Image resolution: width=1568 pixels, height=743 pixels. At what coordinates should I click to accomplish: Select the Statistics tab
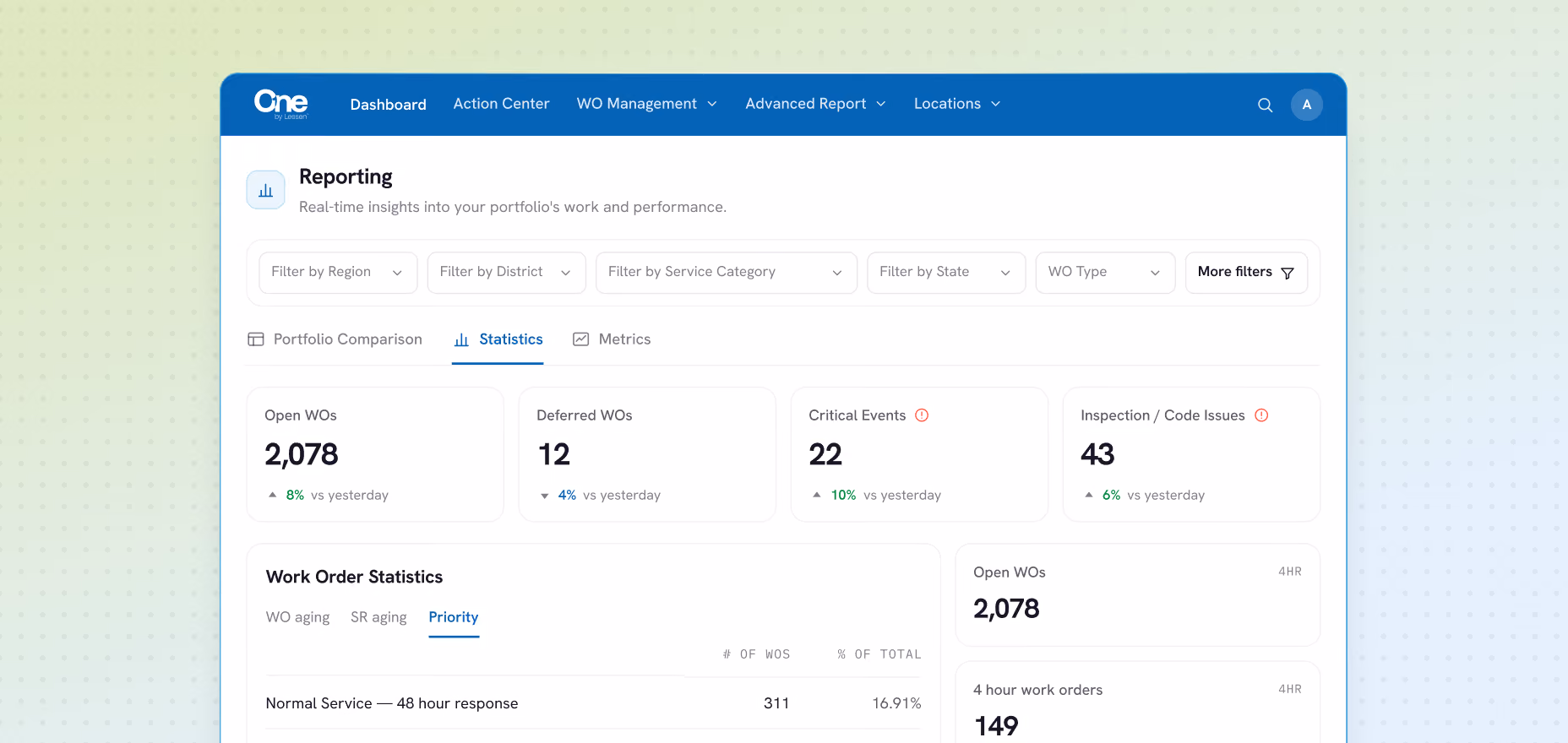pos(498,339)
